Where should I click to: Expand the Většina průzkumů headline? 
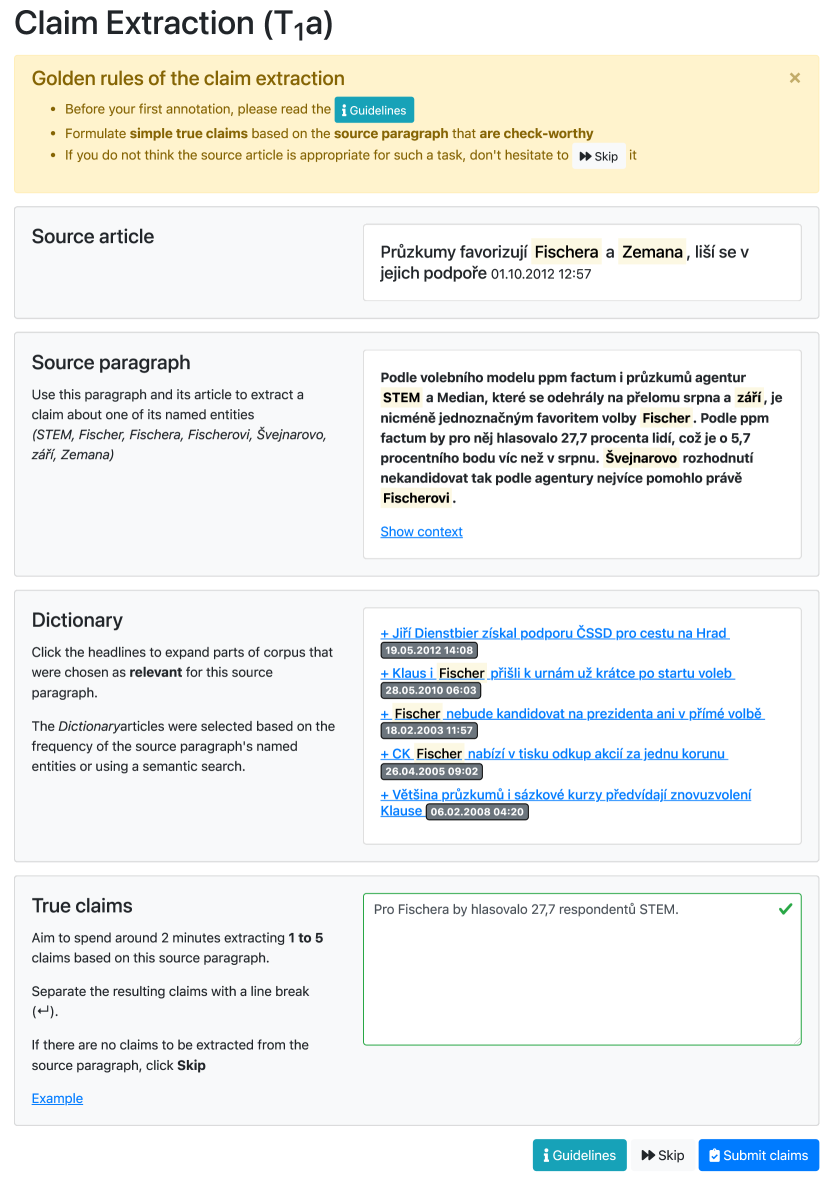pyautogui.click(x=565, y=795)
